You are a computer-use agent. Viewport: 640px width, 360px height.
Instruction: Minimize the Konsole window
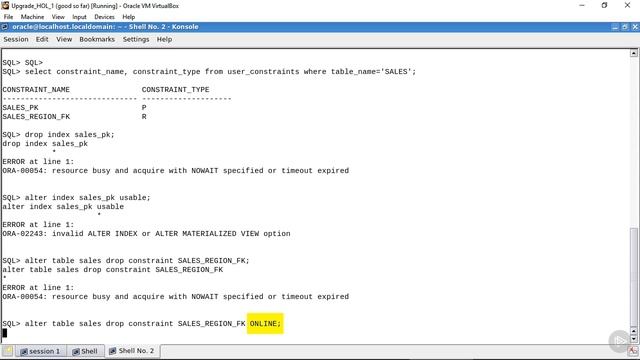point(615,27)
